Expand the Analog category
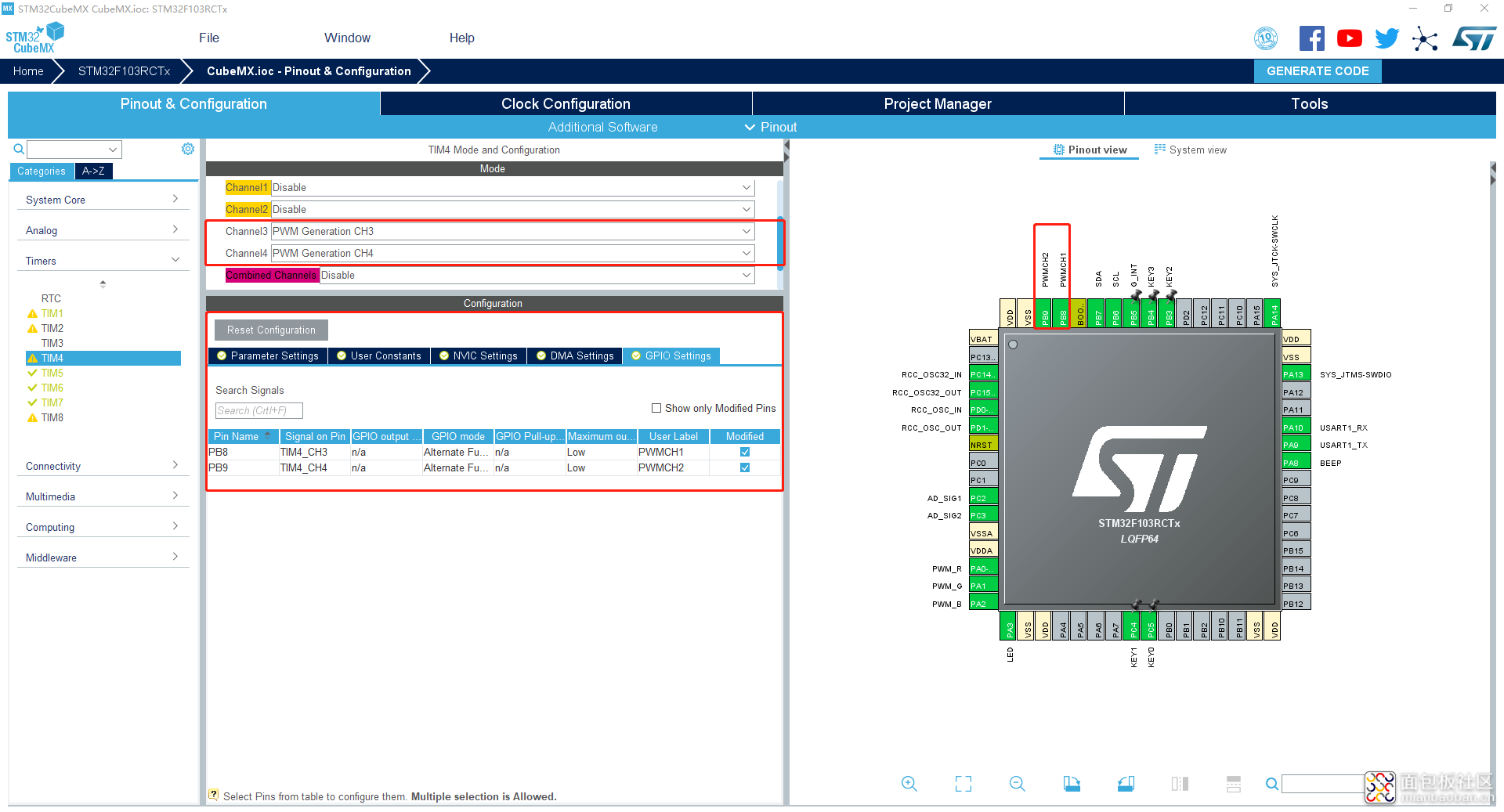1504x812 pixels. pos(103,230)
